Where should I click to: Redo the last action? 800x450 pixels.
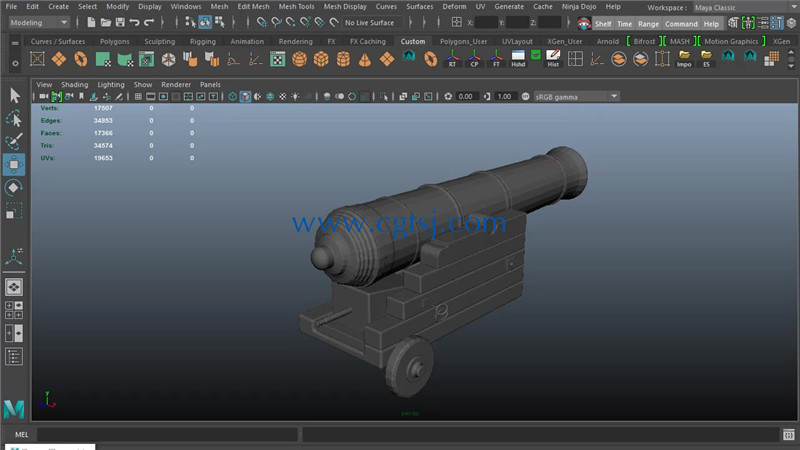[x=149, y=22]
